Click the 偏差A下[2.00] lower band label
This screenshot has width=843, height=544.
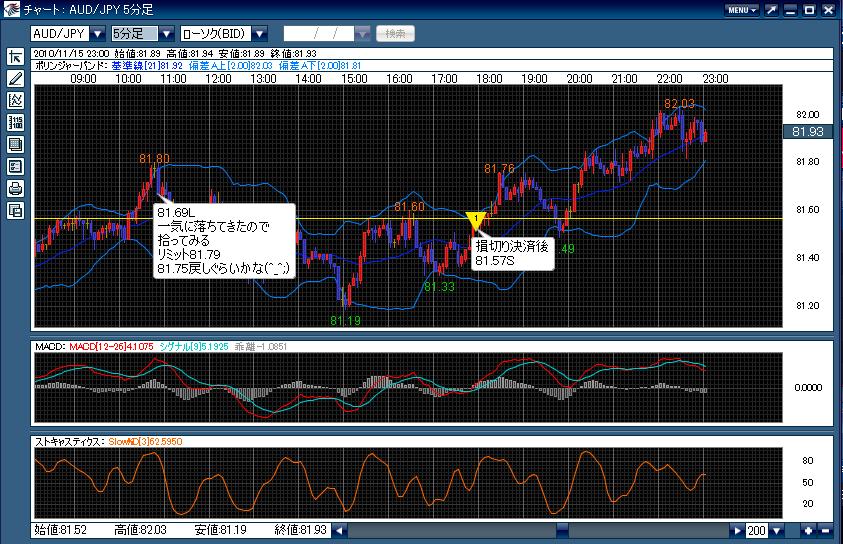click(320, 66)
